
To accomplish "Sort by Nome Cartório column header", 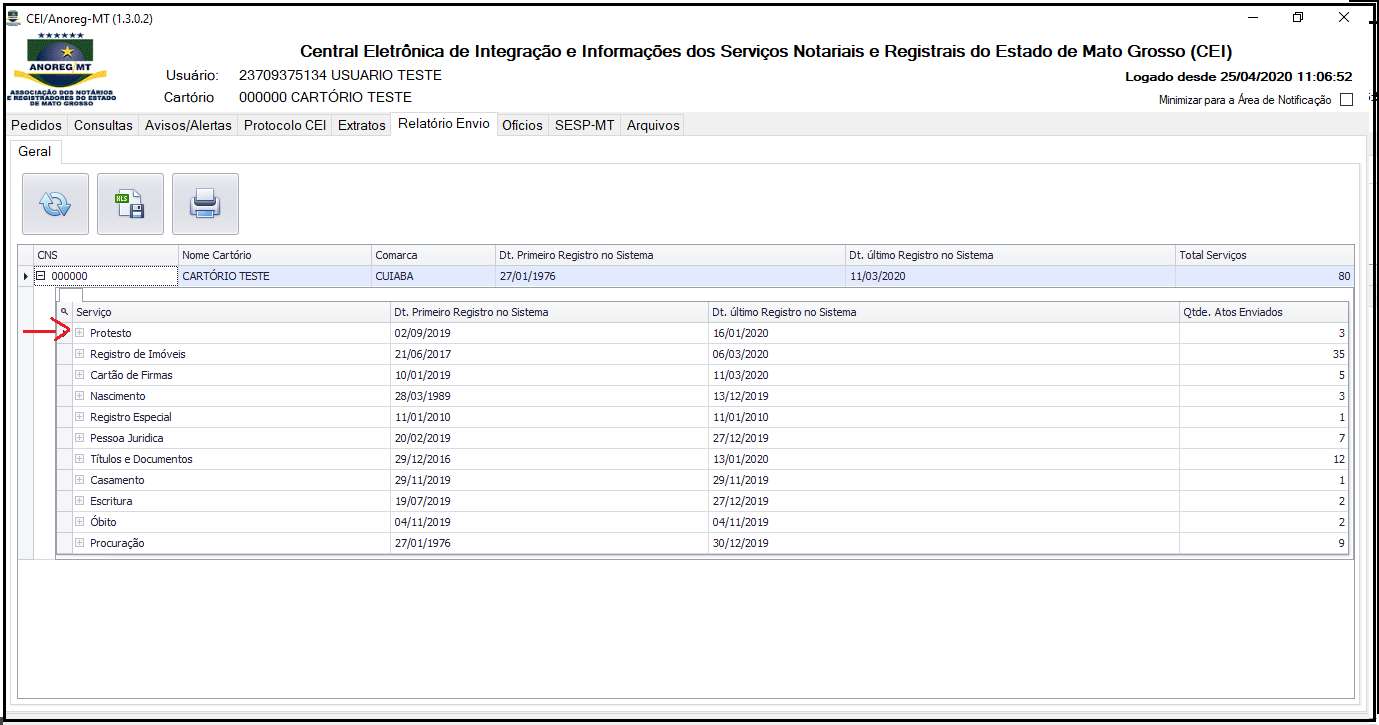I will (275, 255).
